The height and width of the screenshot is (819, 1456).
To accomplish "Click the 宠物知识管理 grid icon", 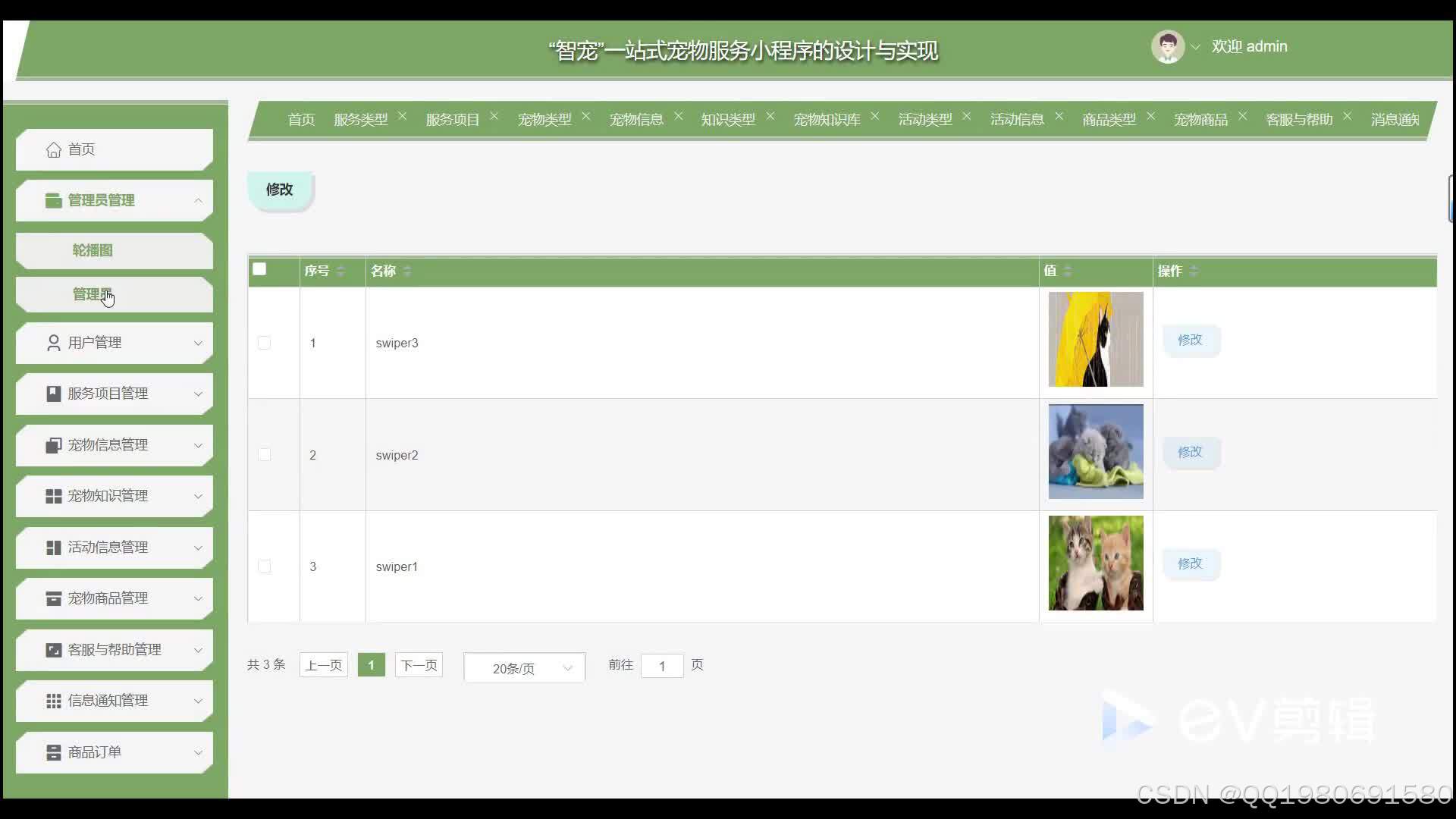I will 53,496.
